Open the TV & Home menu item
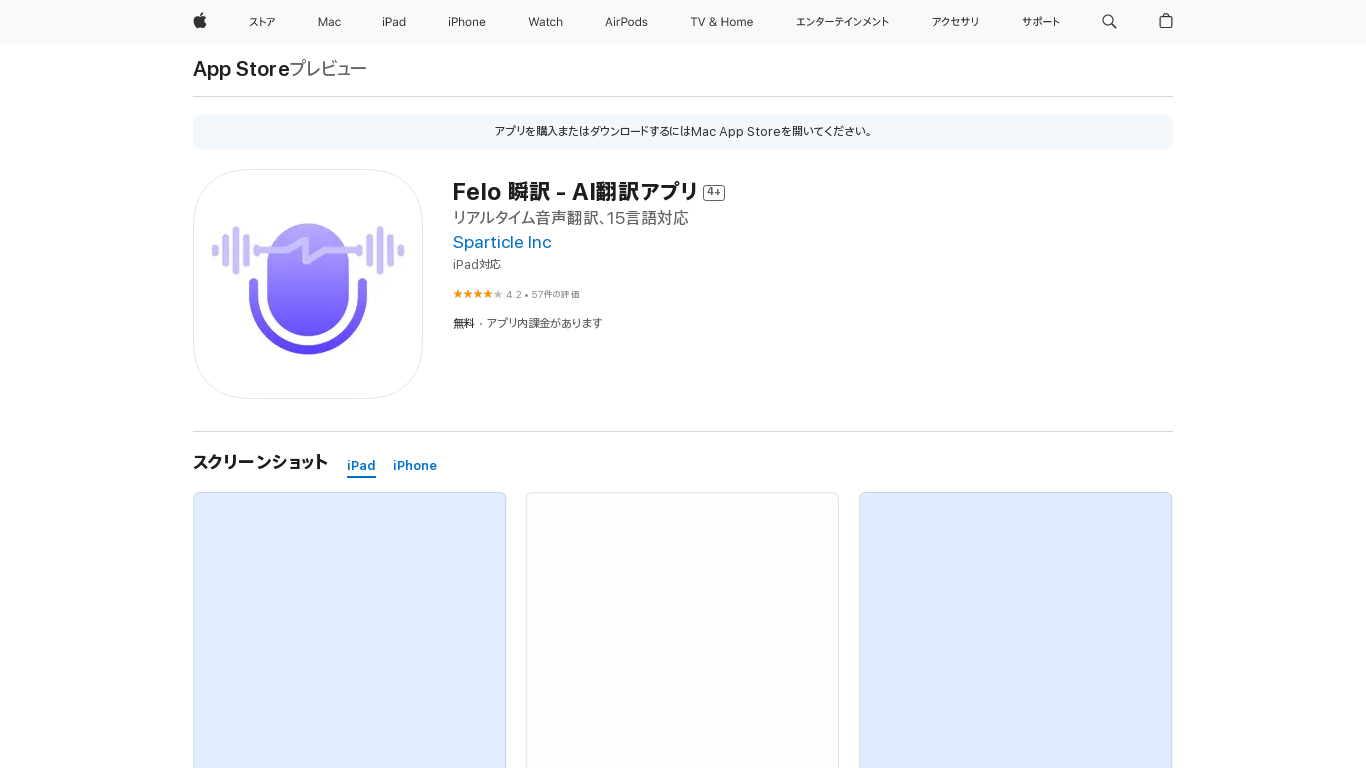Screen dimensions: 1366x768 point(722,22)
